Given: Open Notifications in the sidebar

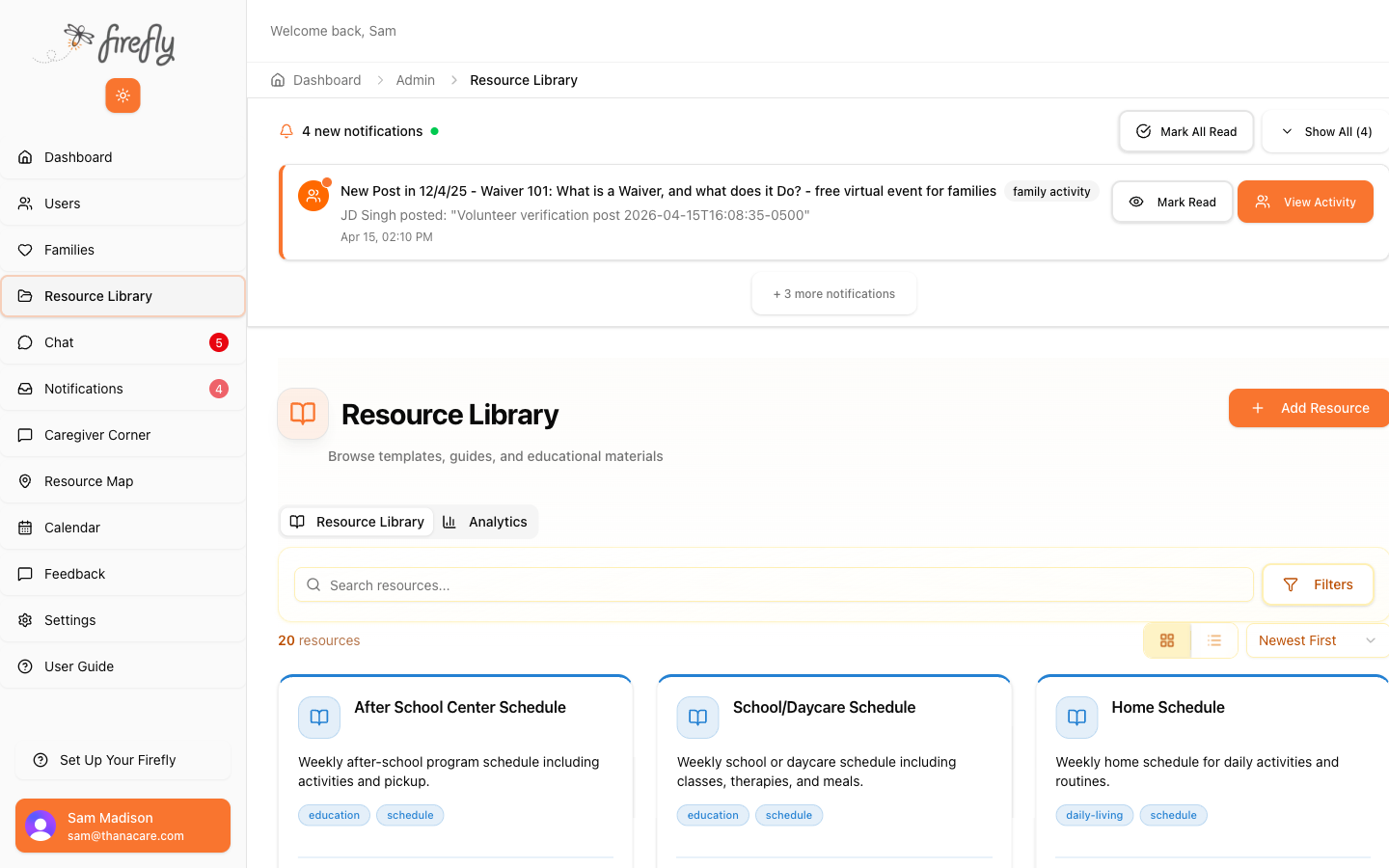Looking at the screenshot, I should point(123,389).
